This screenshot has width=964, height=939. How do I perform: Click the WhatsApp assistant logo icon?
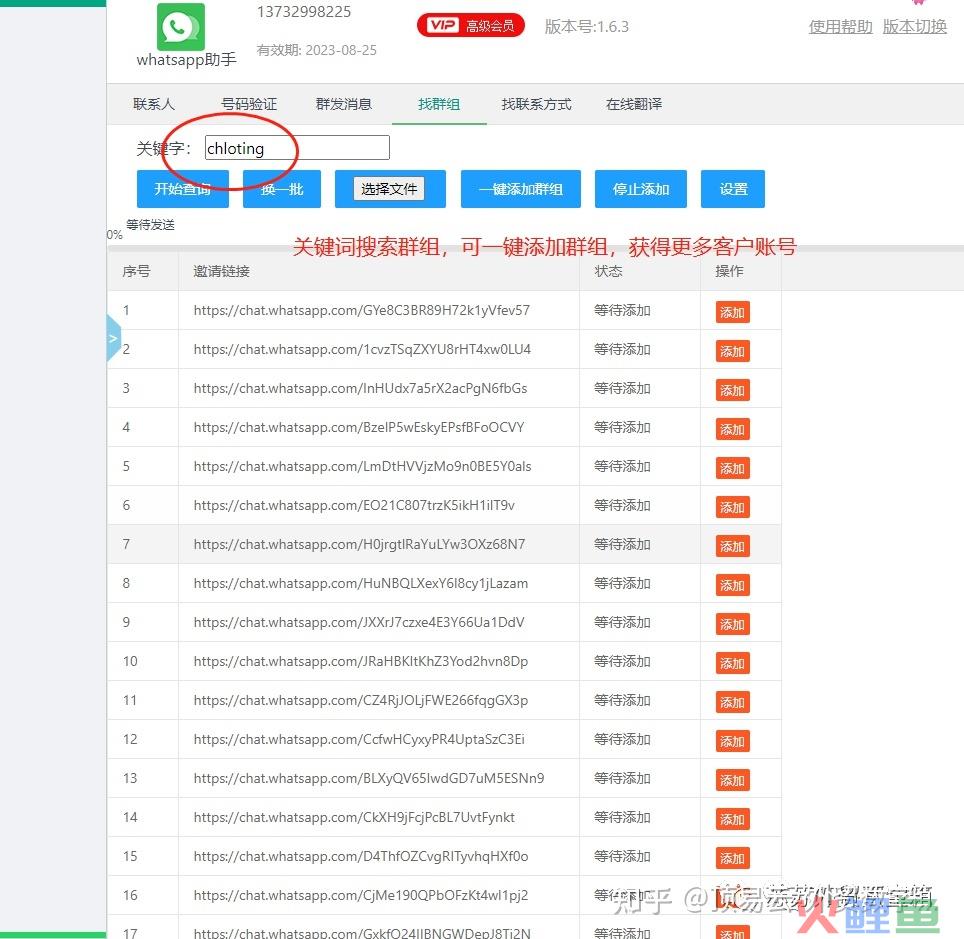181,26
